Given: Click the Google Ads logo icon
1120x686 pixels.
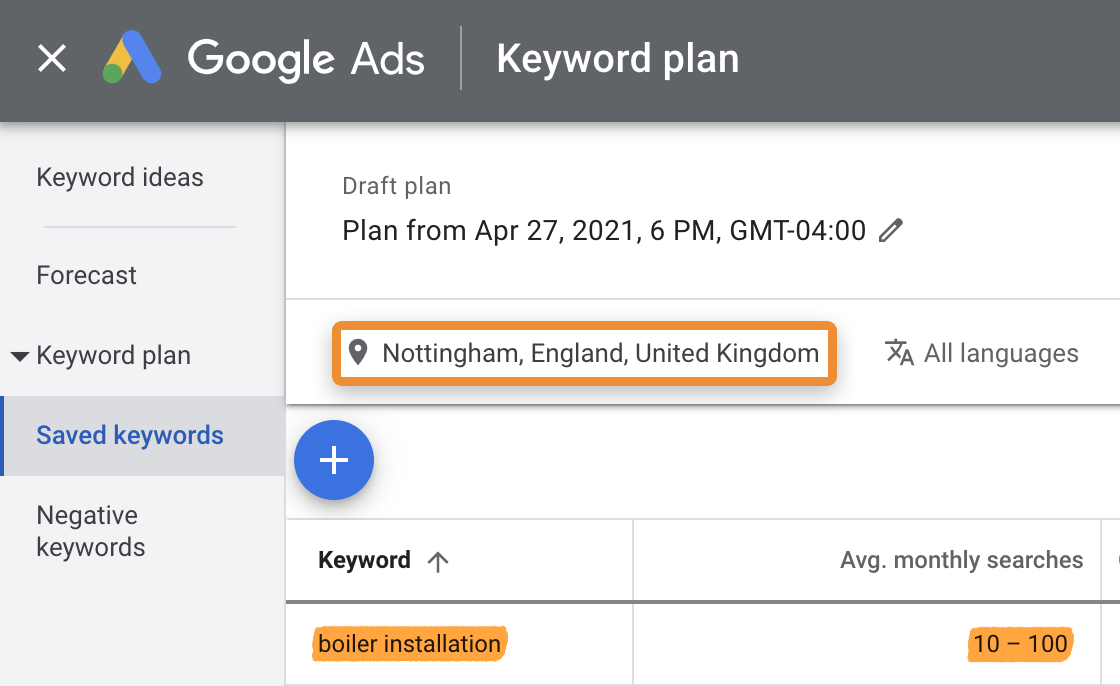Looking at the screenshot, I should [132, 59].
